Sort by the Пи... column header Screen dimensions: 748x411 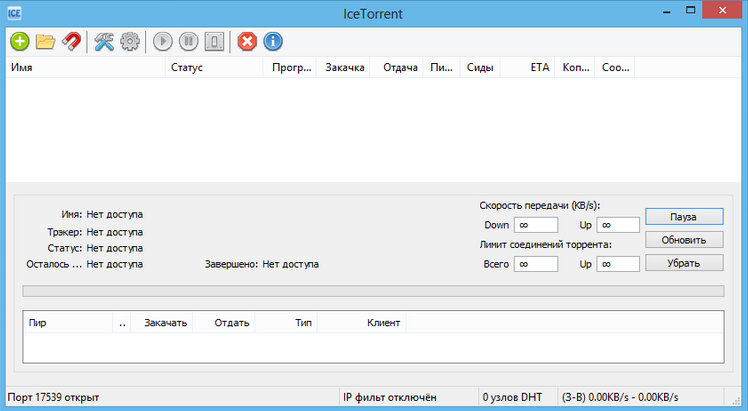point(442,67)
